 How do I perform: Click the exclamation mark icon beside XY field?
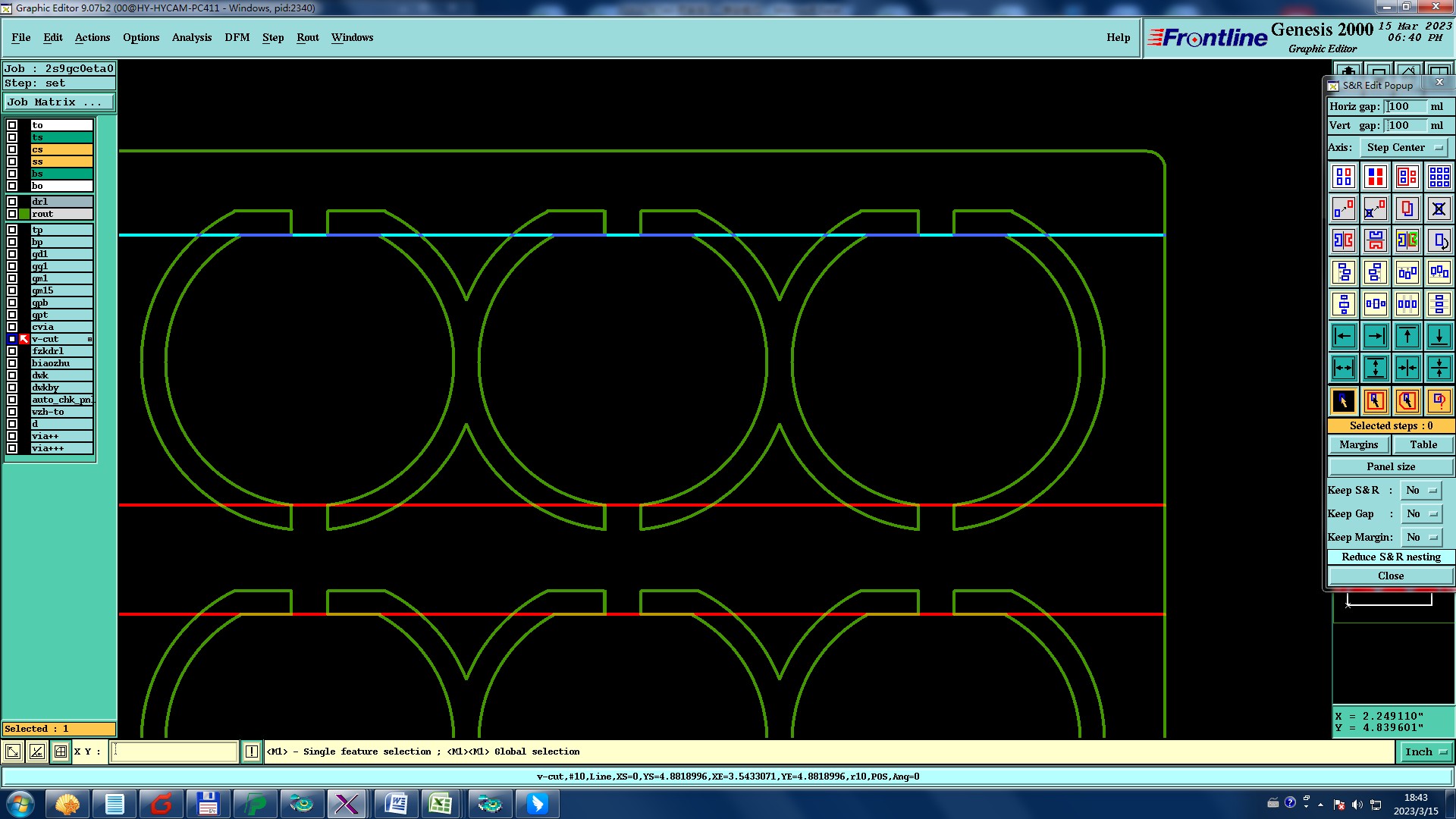coord(252,752)
